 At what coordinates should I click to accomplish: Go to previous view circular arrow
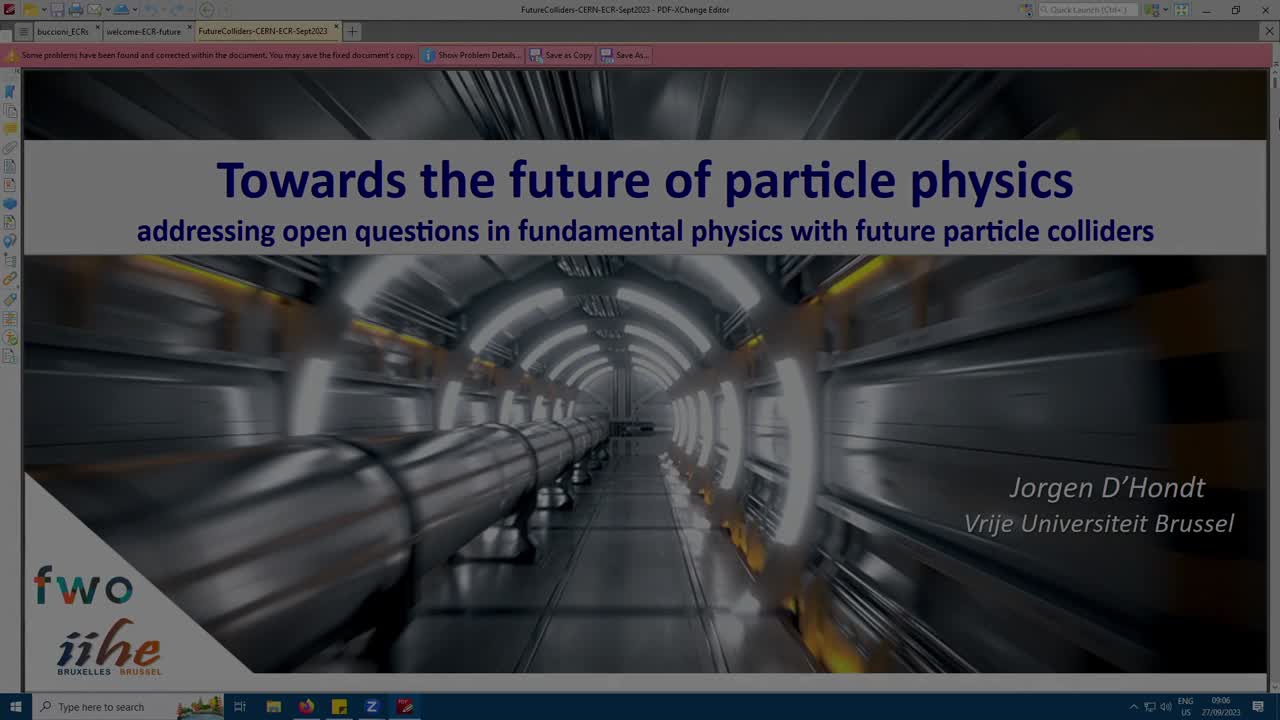click(x=207, y=10)
